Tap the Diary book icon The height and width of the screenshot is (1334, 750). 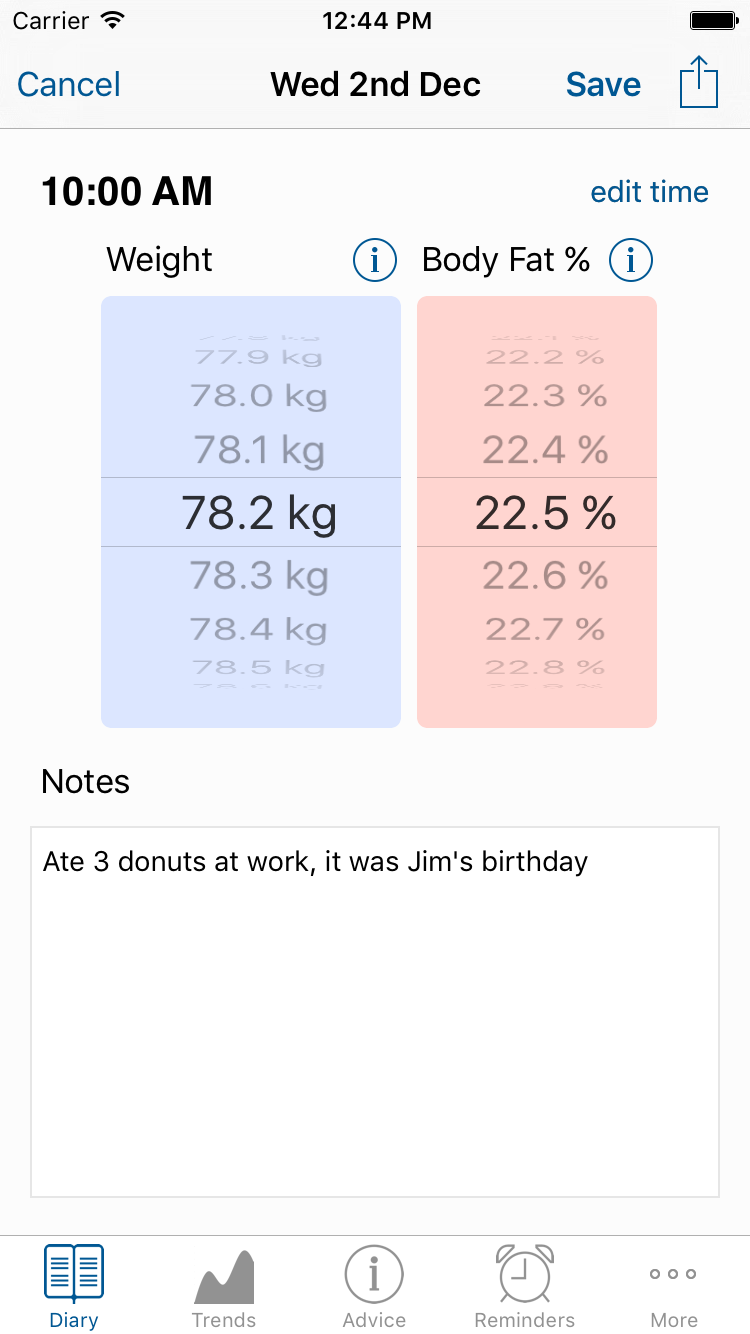click(x=74, y=1274)
